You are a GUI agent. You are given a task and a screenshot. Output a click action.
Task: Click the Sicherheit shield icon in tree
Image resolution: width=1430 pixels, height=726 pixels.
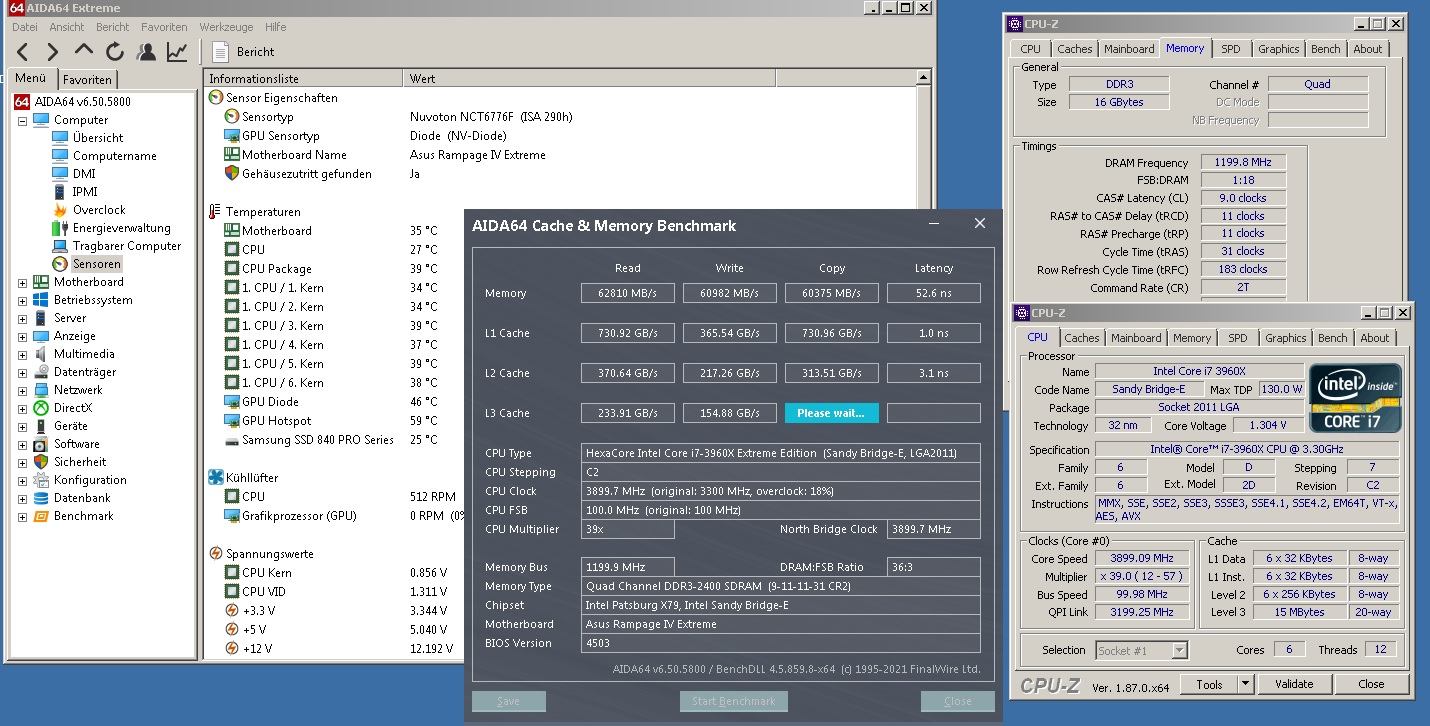41,462
